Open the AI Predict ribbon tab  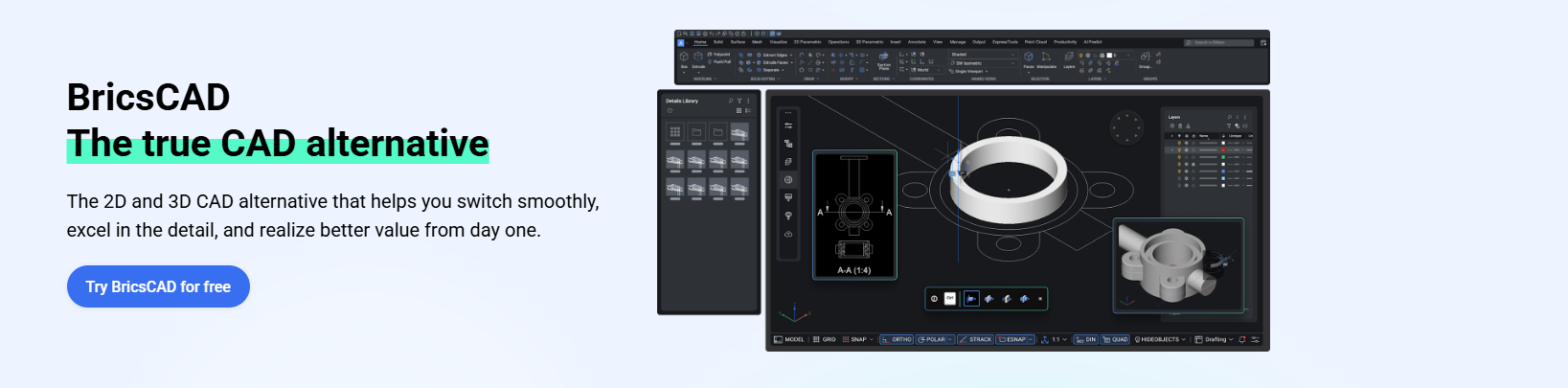pyautogui.click(x=1093, y=42)
